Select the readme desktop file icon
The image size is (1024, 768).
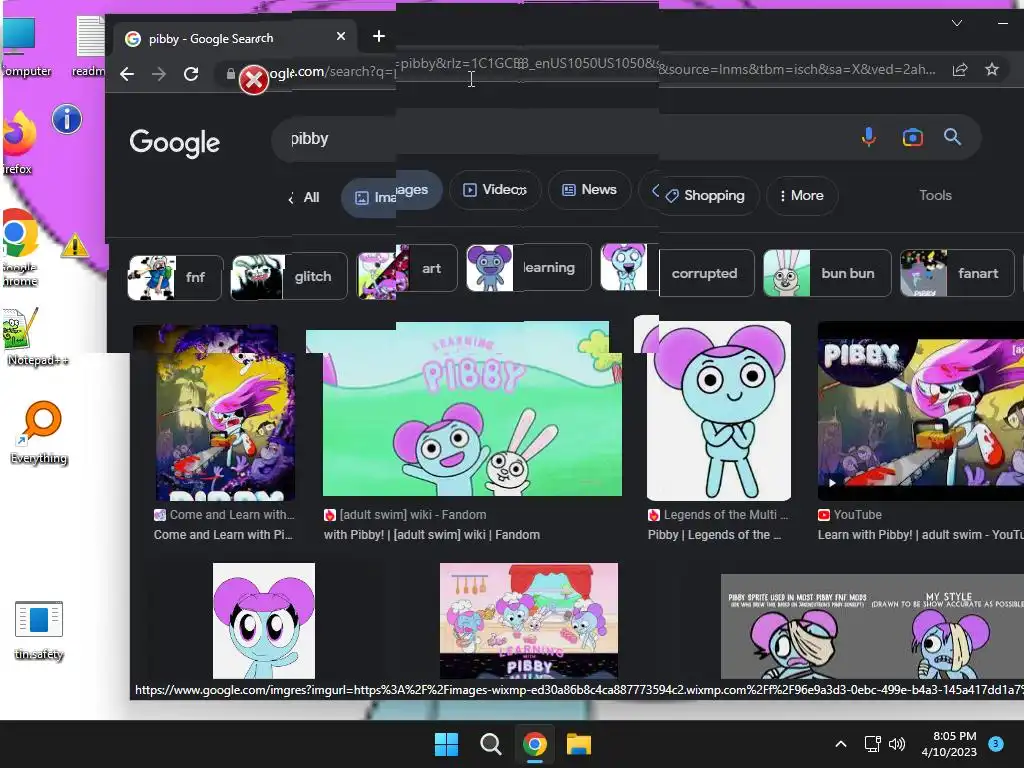pos(90,46)
